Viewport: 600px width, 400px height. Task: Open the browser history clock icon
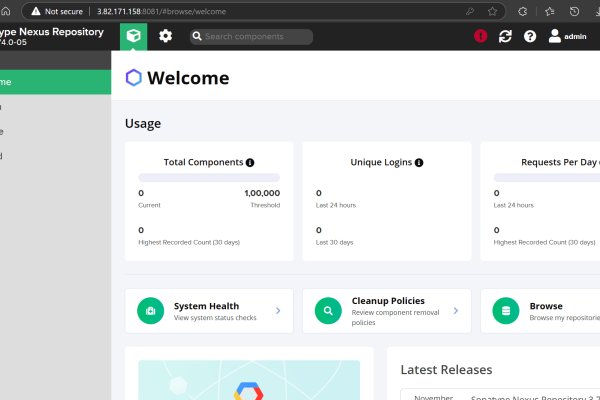tap(574, 11)
